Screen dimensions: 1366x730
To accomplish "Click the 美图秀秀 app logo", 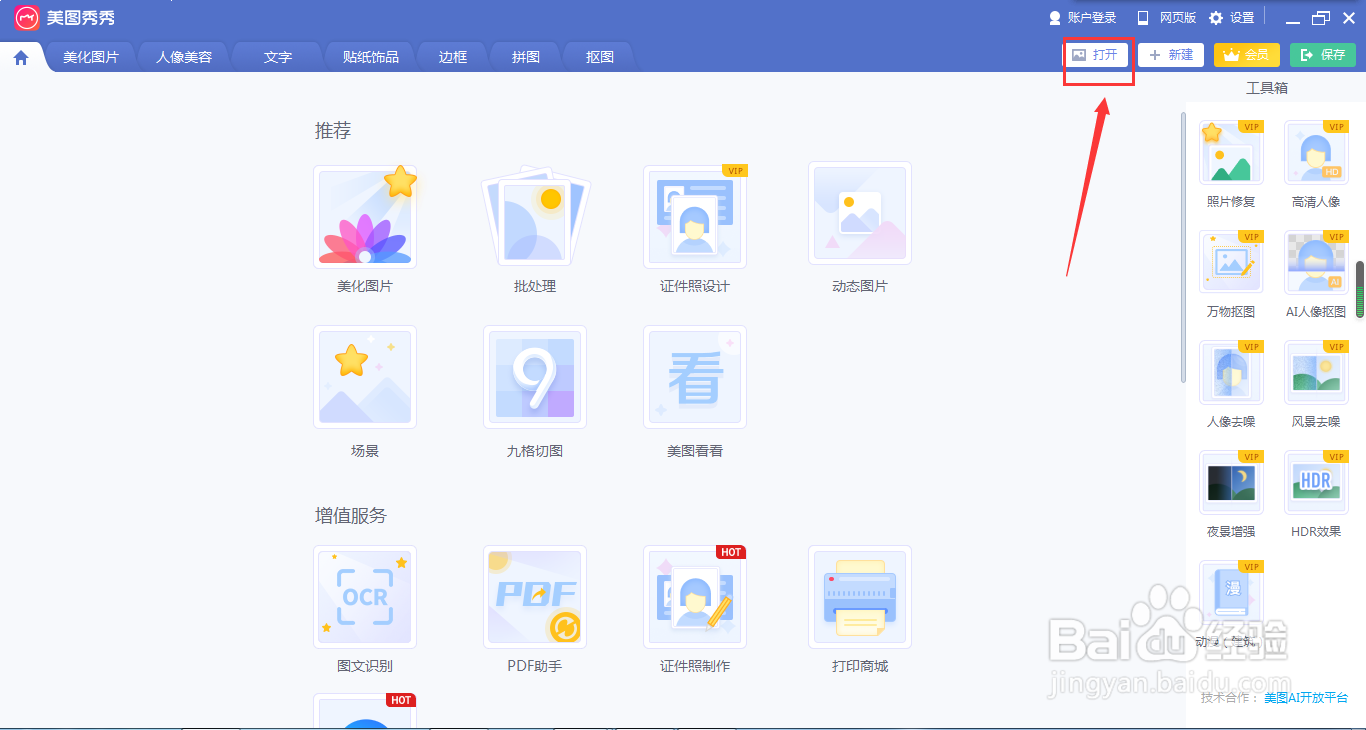I will tap(27, 18).
